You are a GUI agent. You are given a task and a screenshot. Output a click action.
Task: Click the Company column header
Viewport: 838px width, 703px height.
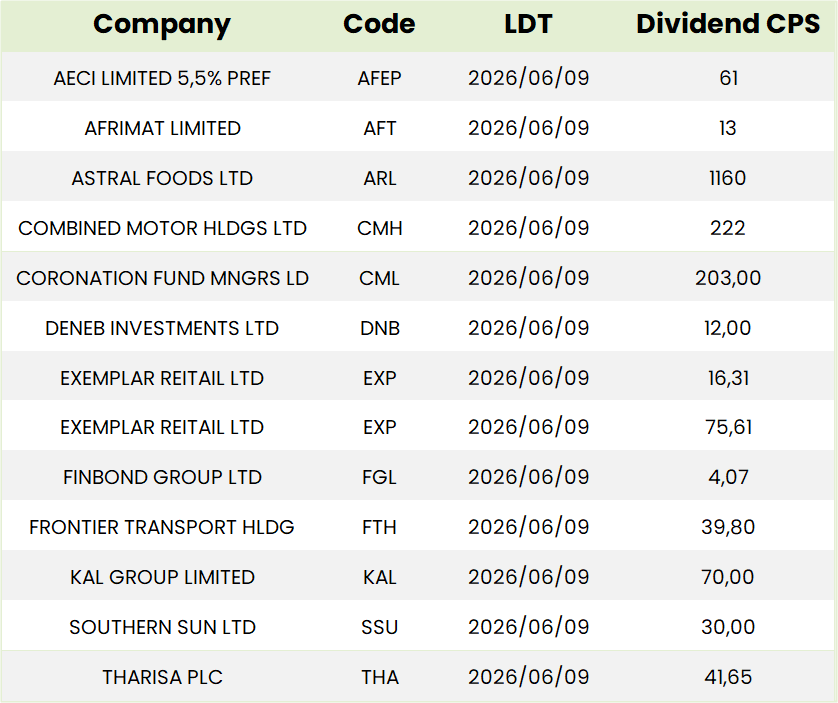point(162,25)
